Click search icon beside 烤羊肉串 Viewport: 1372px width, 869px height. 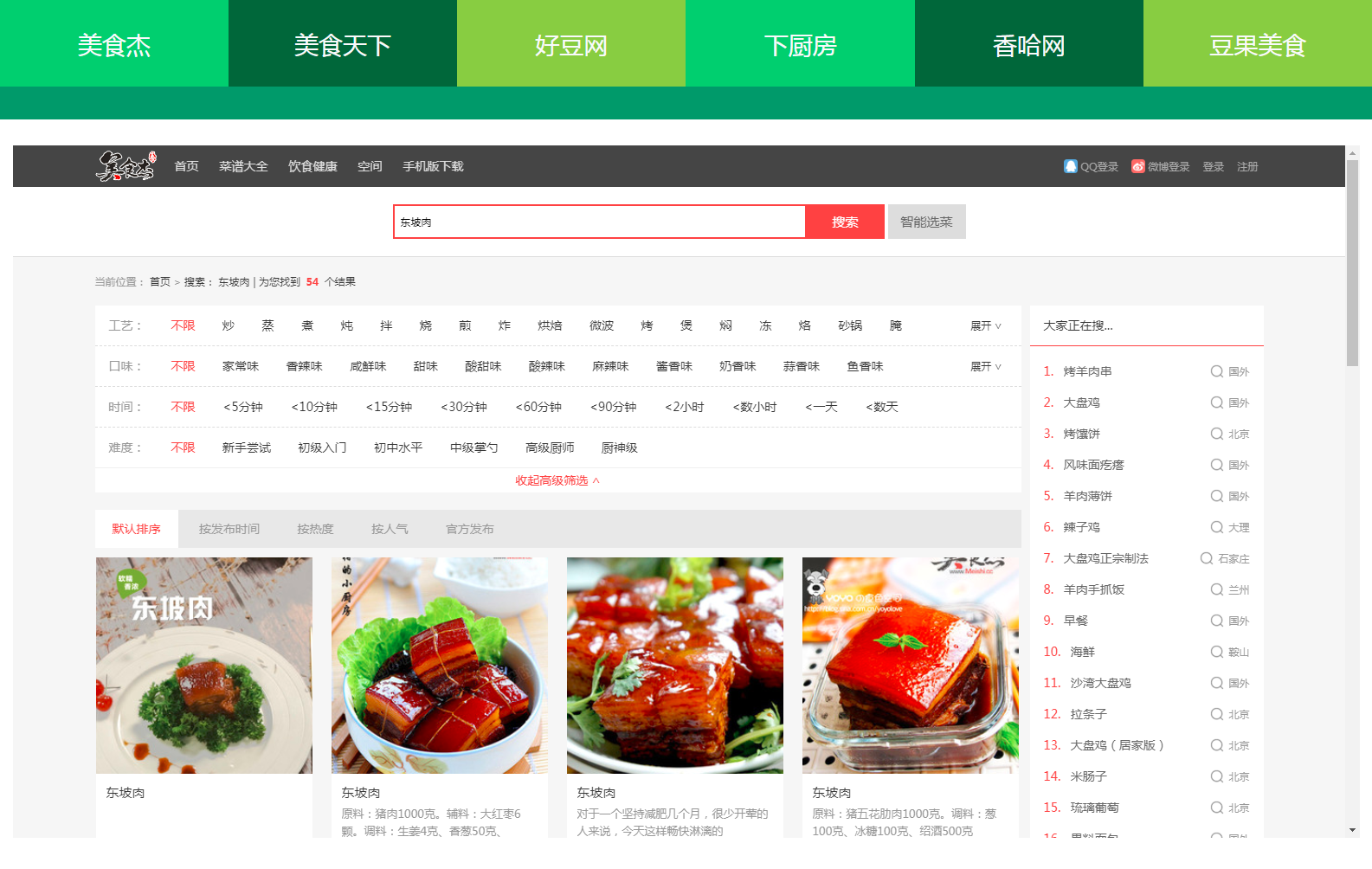(1217, 371)
